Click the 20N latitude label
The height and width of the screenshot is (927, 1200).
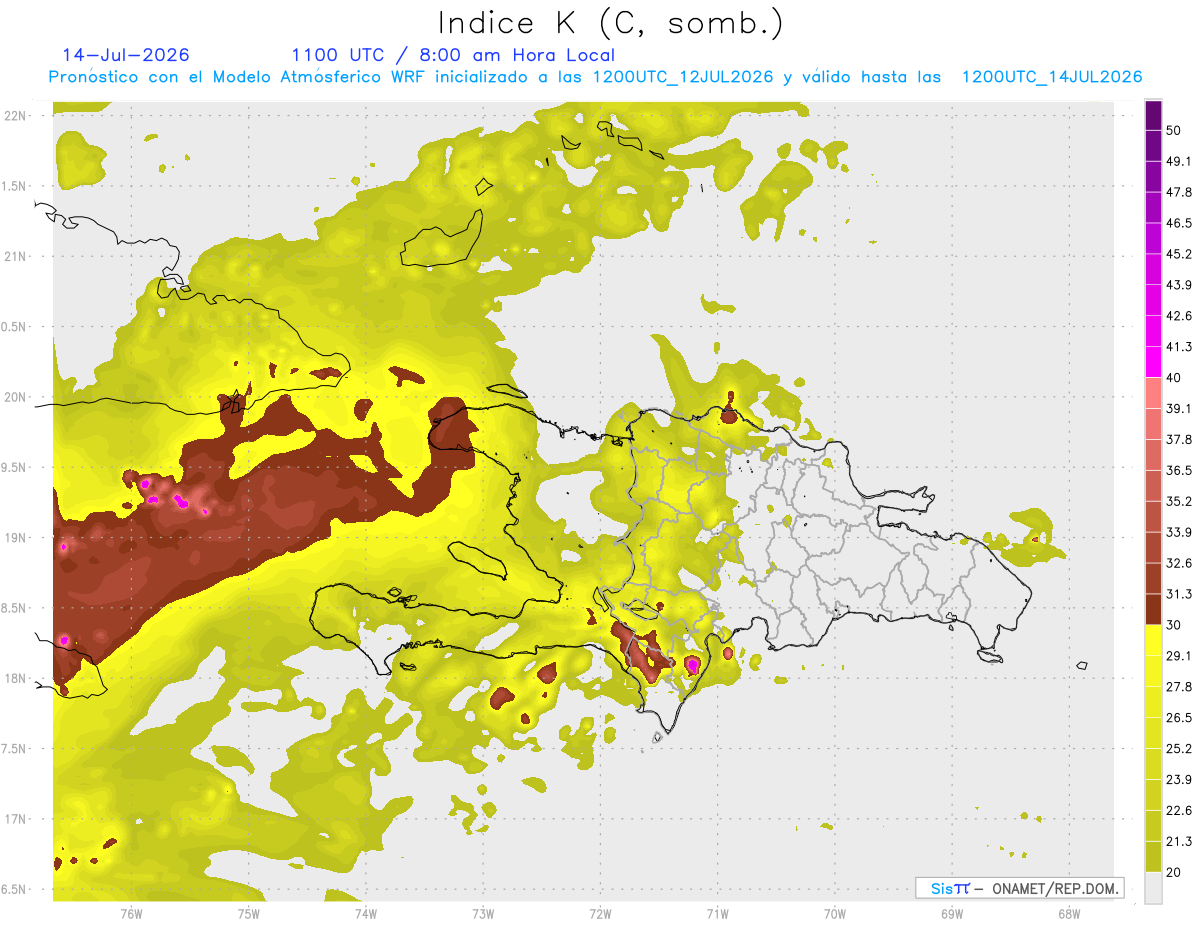tap(15, 397)
